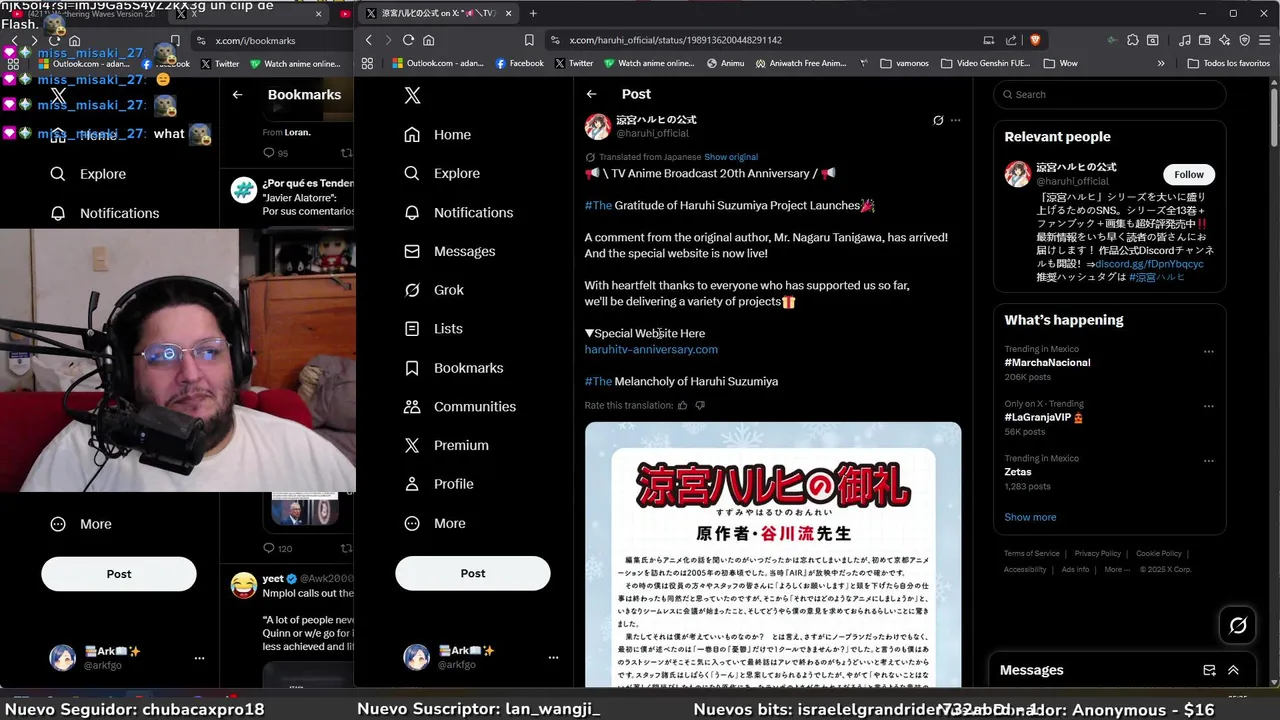This screenshot has width=1280, height=720.
Task: Click the browser Home icon in front window
Action: [428, 40]
